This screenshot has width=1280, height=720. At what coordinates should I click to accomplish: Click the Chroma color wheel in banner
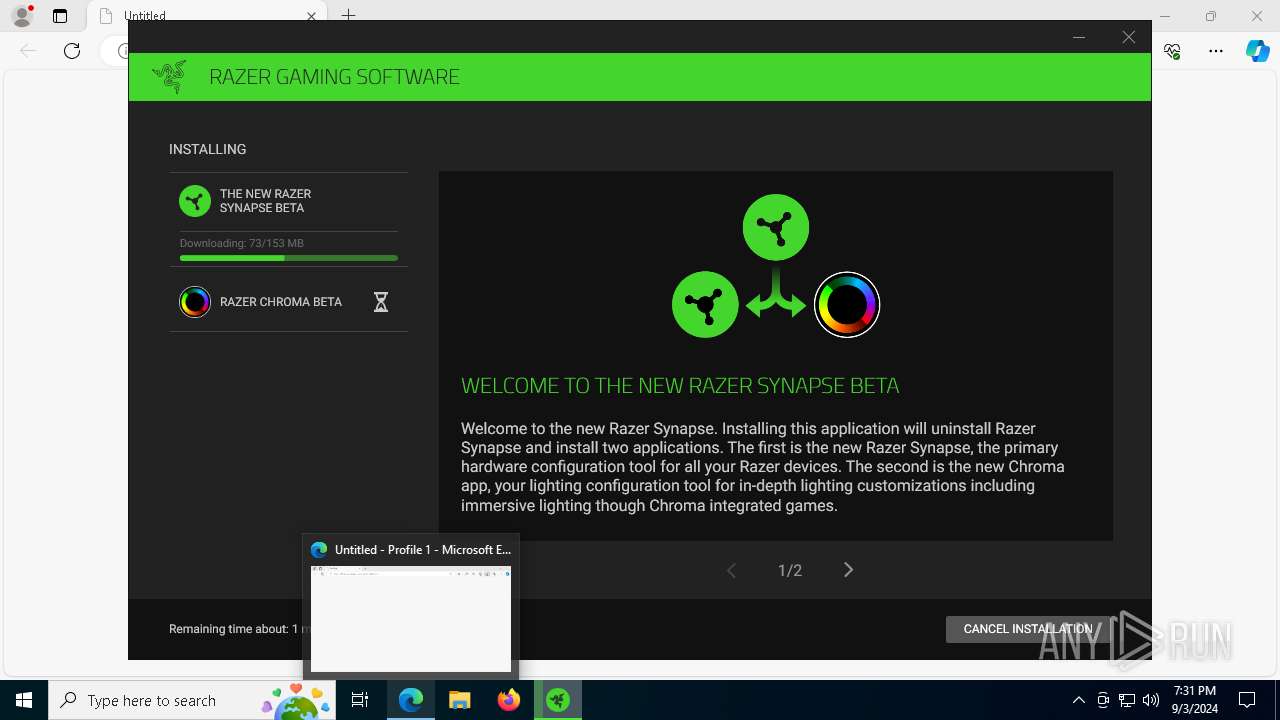coord(847,304)
